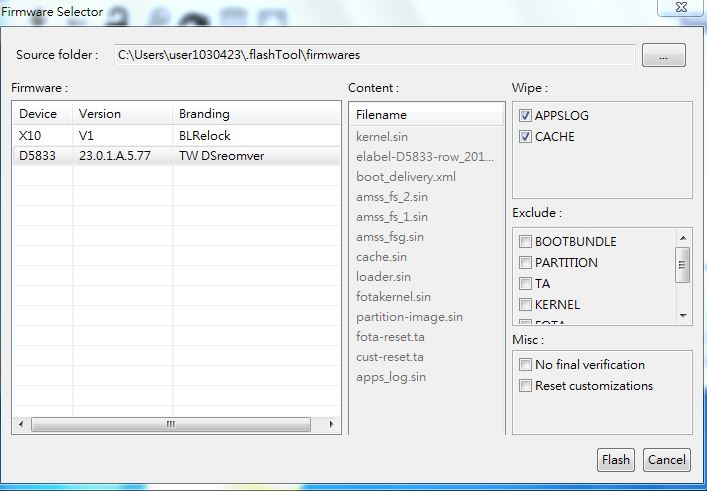Close the Firmware Selector window

click(x=681, y=7)
